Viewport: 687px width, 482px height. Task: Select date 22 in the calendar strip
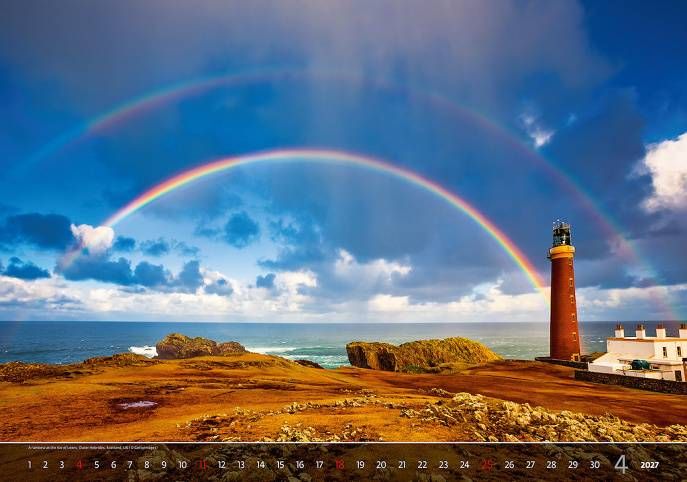pyautogui.click(x=422, y=464)
